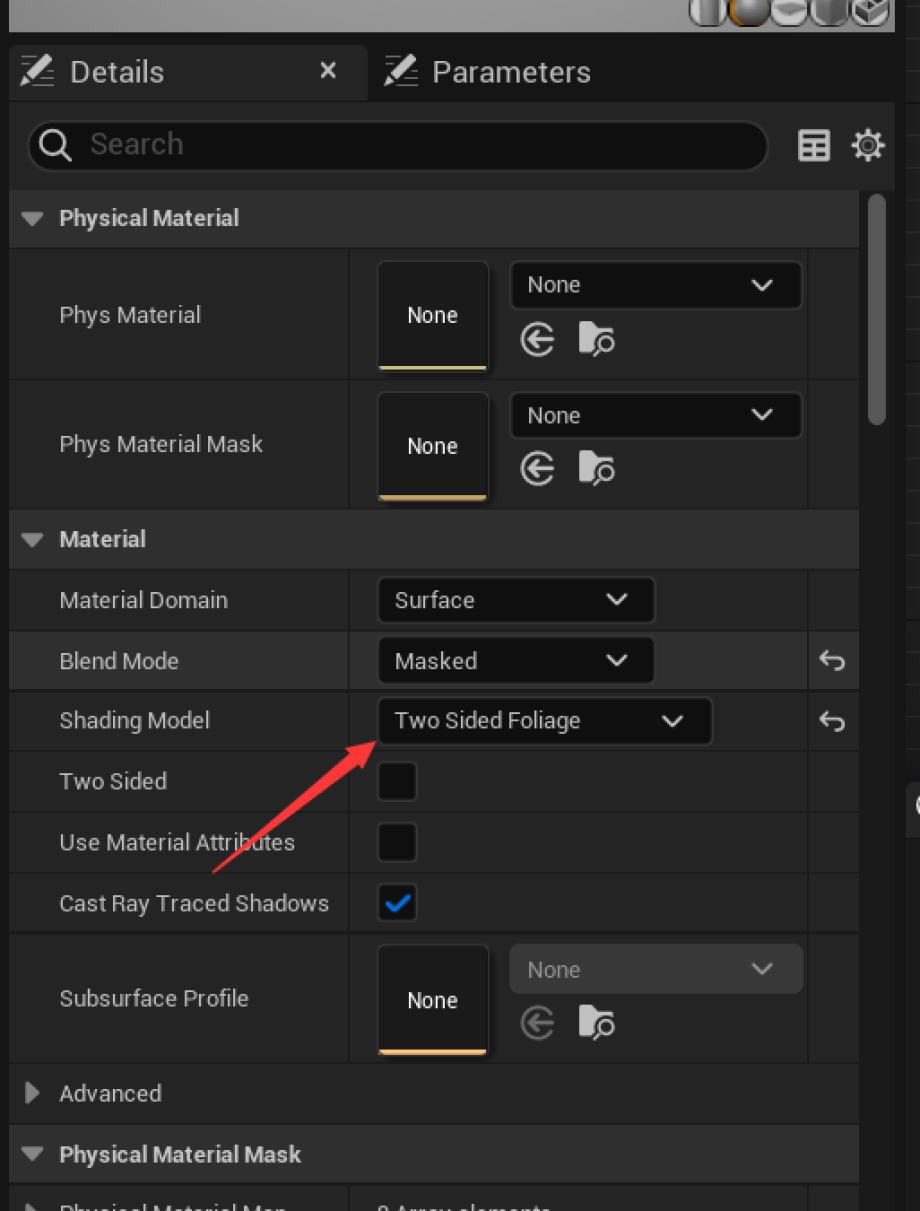Enable Use Material Attributes checkbox
The height and width of the screenshot is (1211, 920).
click(397, 843)
